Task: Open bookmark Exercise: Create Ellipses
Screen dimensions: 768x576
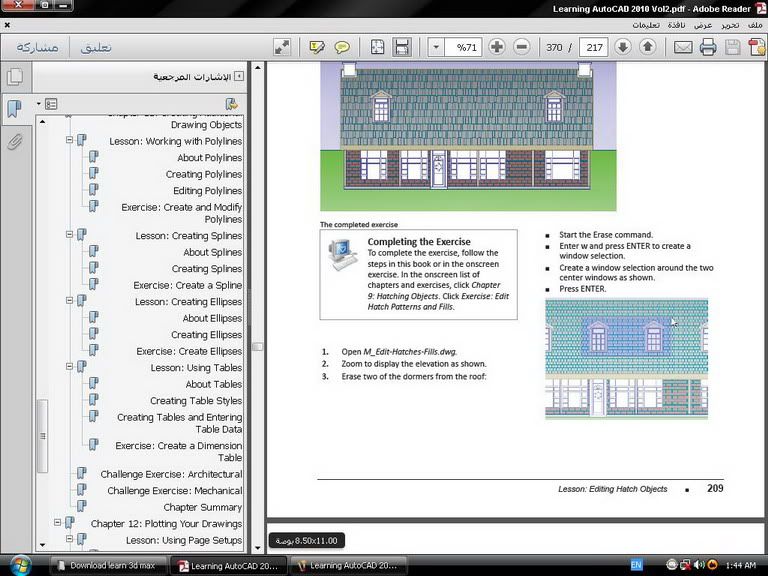Action: pyautogui.click(x=189, y=351)
